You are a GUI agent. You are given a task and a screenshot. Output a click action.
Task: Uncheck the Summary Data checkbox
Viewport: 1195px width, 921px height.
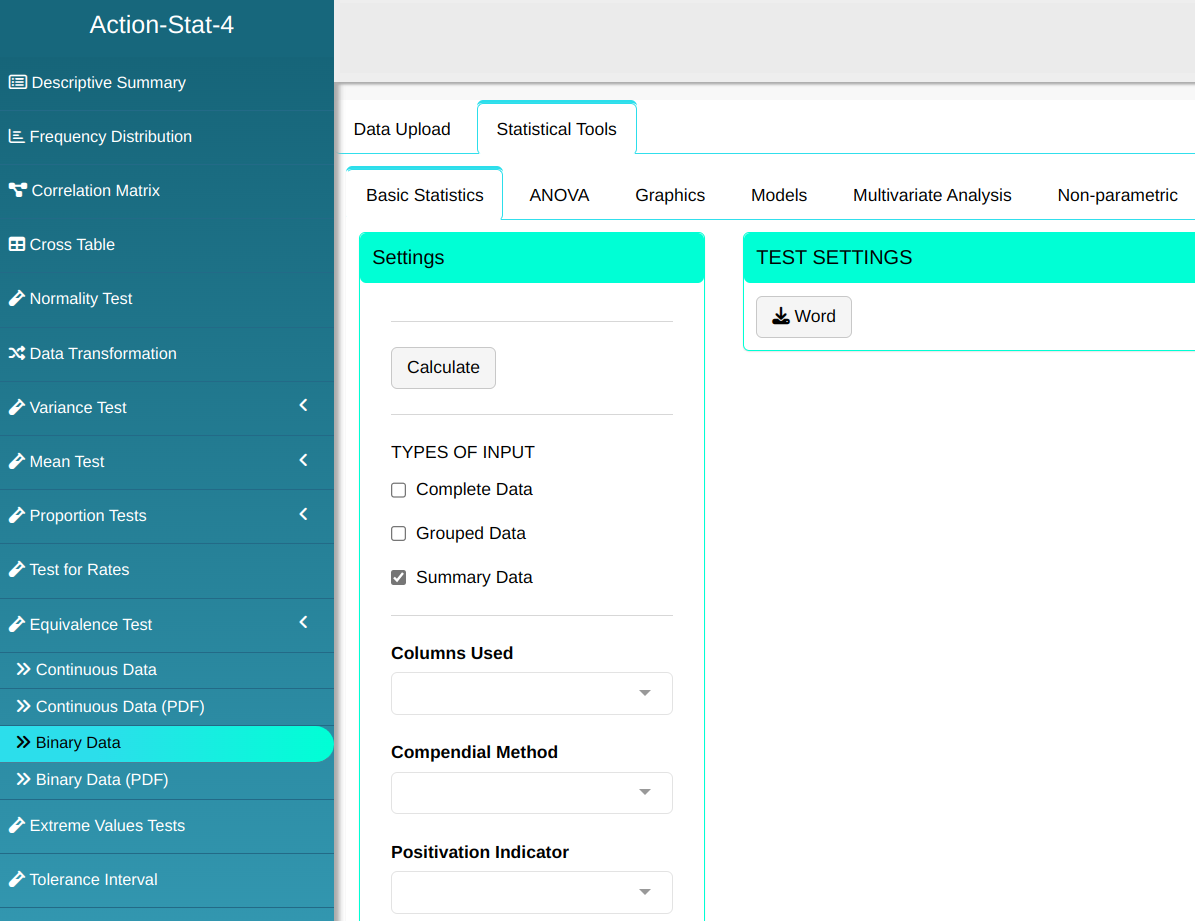coord(398,578)
